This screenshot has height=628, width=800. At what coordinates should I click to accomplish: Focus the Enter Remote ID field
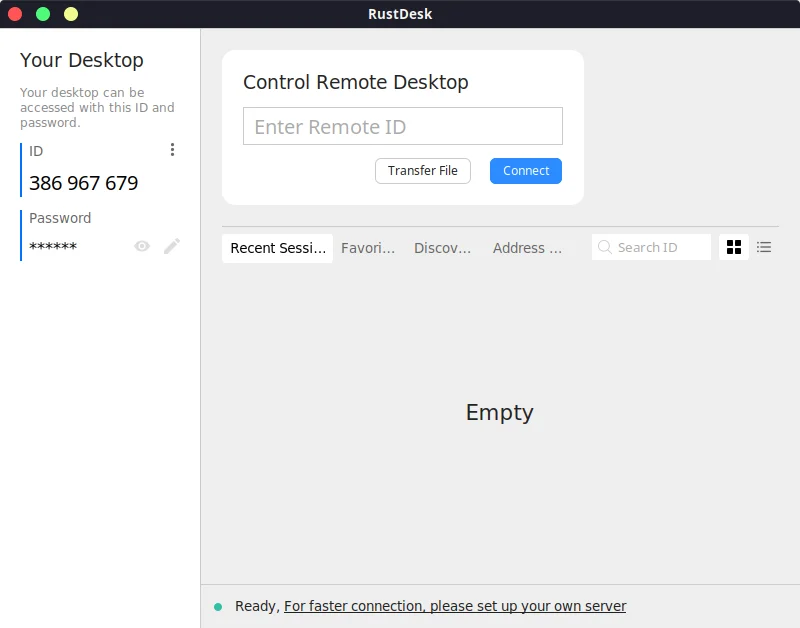(x=403, y=126)
